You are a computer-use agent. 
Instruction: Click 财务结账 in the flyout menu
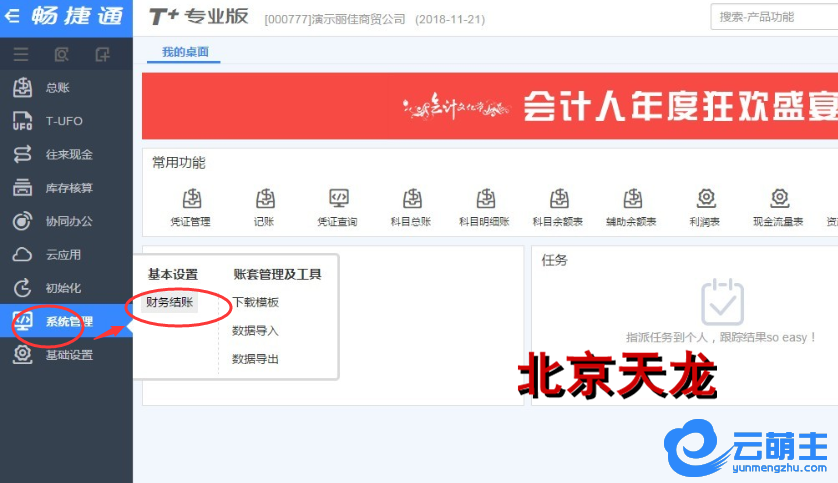(x=170, y=302)
